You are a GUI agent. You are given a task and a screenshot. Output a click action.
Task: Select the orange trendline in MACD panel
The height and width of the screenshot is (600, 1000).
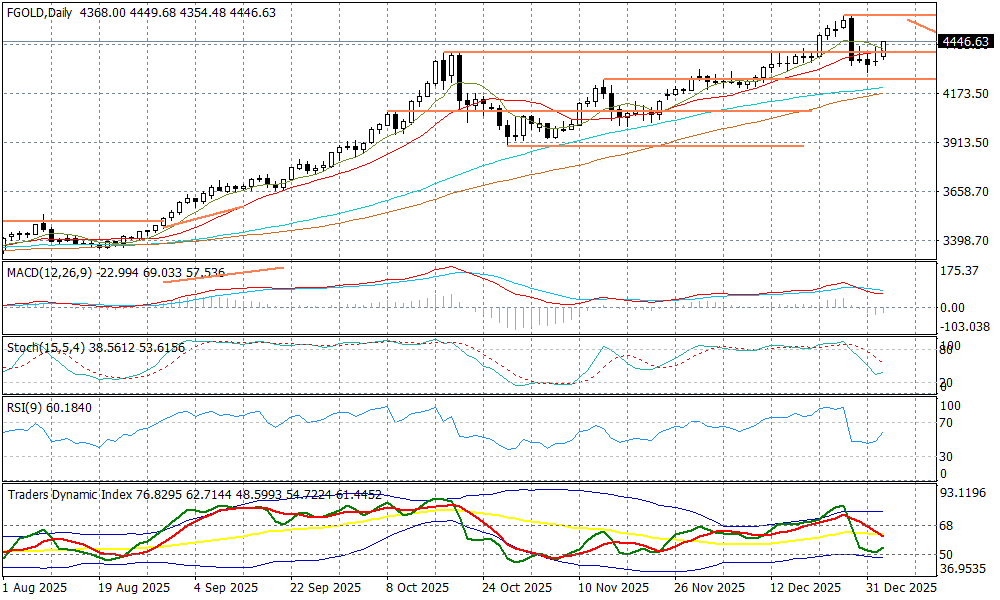click(x=223, y=274)
